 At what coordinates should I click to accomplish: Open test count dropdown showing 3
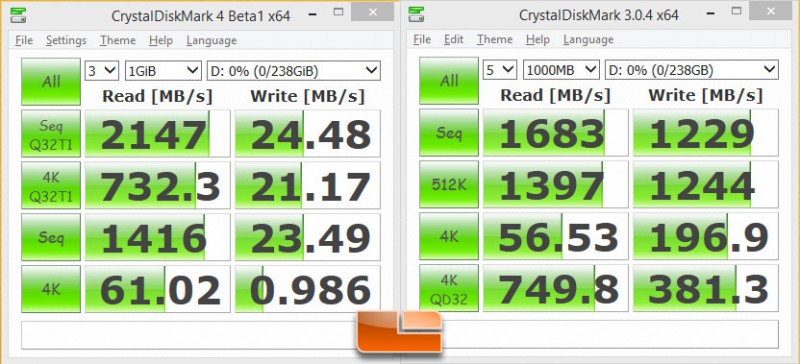(x=102, y=71)
